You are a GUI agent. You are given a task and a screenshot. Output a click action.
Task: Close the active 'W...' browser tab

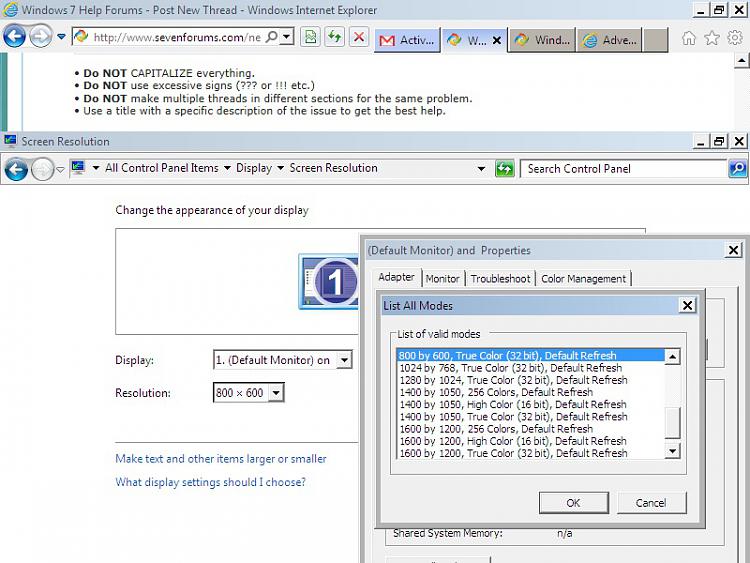(x=497, y=40)
